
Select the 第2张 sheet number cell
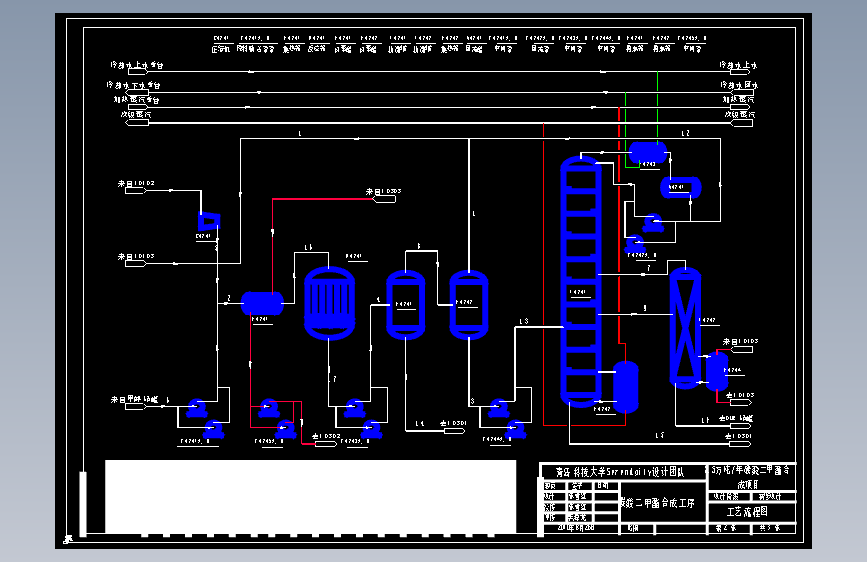(x=729, y=528)
